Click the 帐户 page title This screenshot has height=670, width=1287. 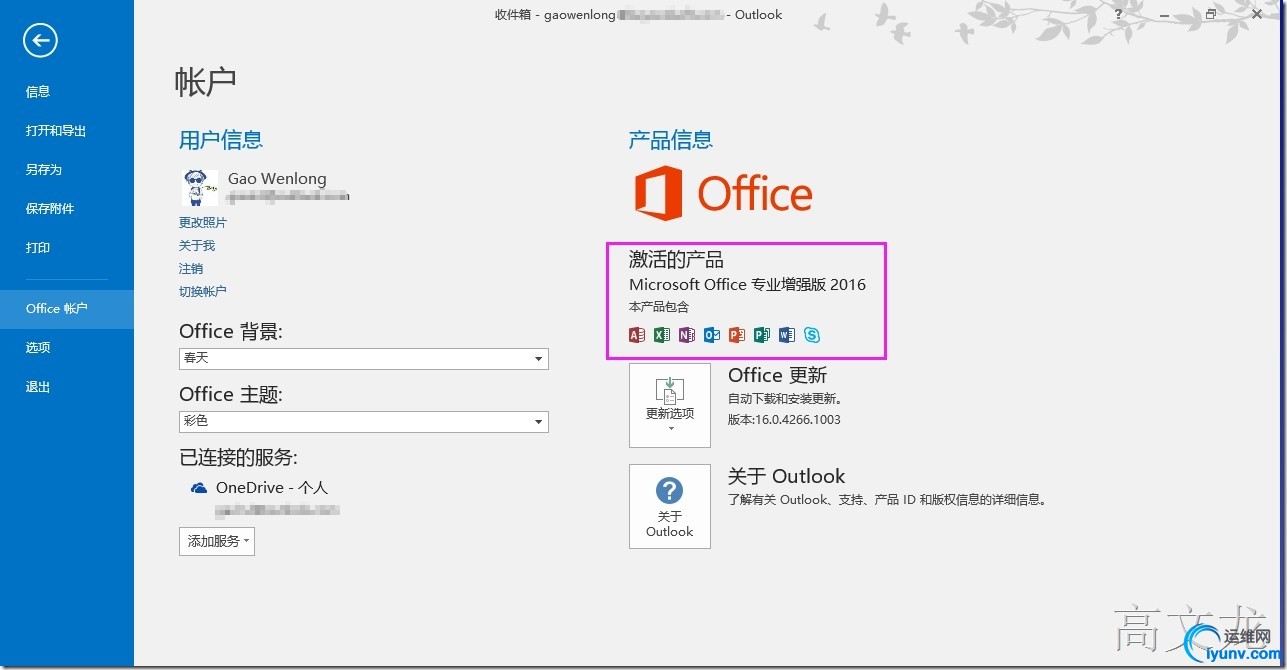pos(206,81)
